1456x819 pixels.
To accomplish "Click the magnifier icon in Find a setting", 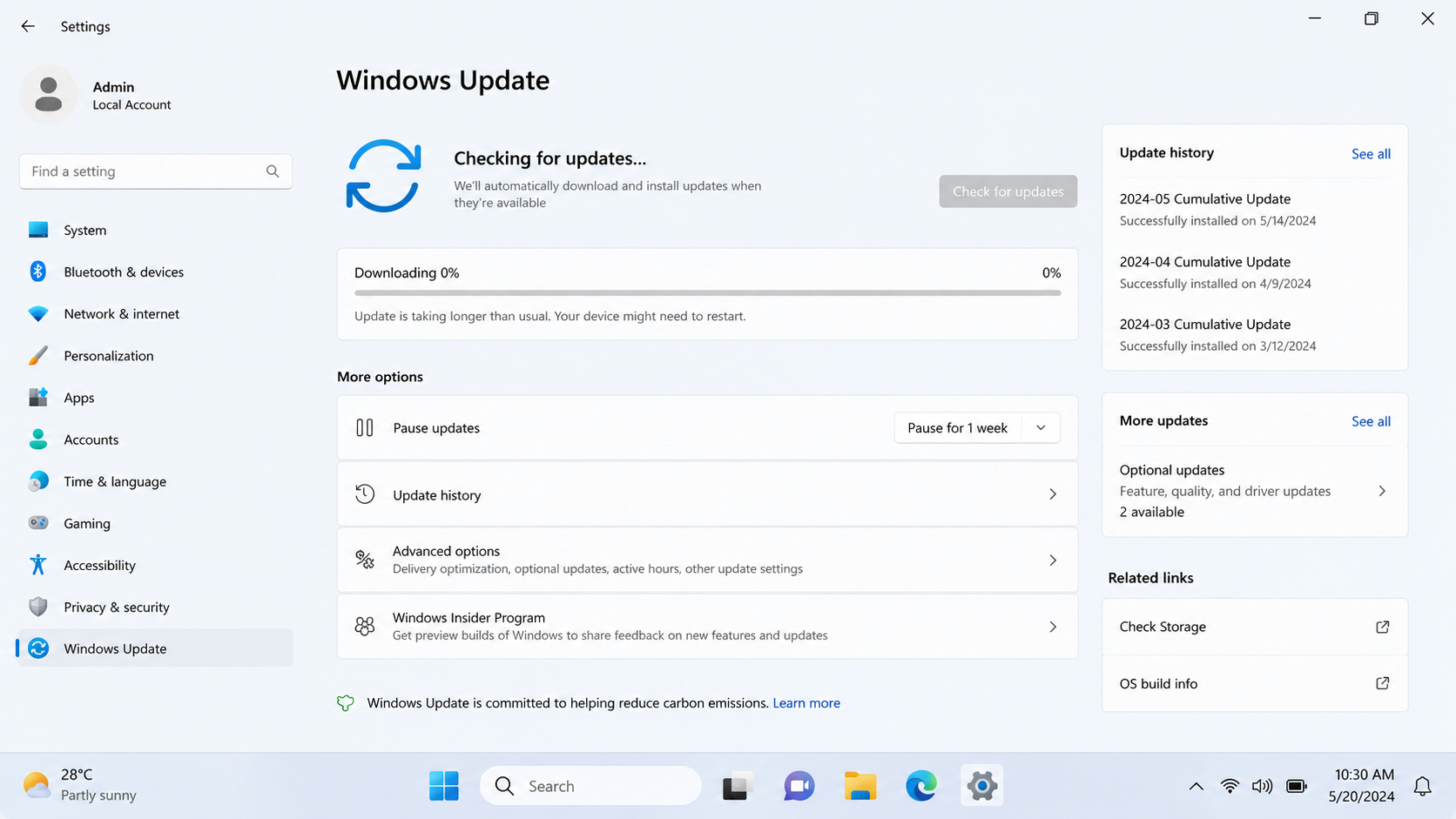I will click(273, 171).
